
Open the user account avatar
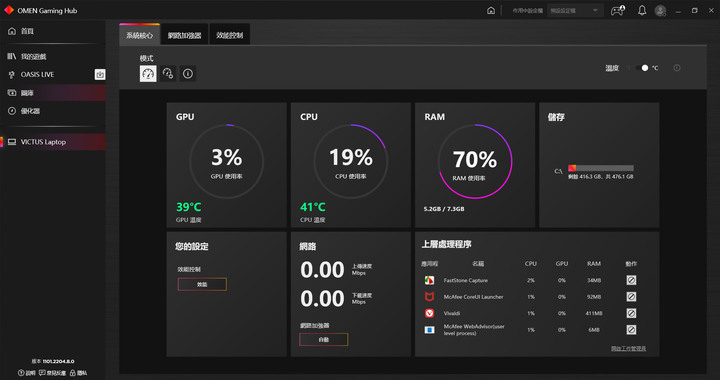[660, 11]
